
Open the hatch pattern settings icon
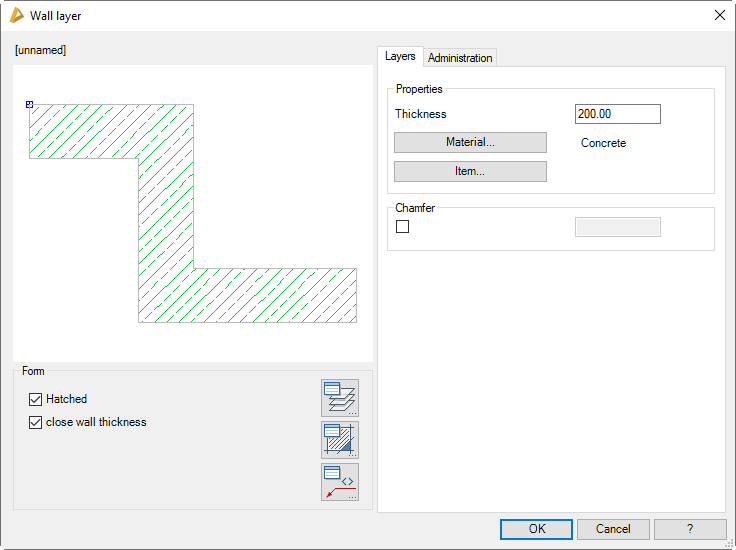click(340, 440)
